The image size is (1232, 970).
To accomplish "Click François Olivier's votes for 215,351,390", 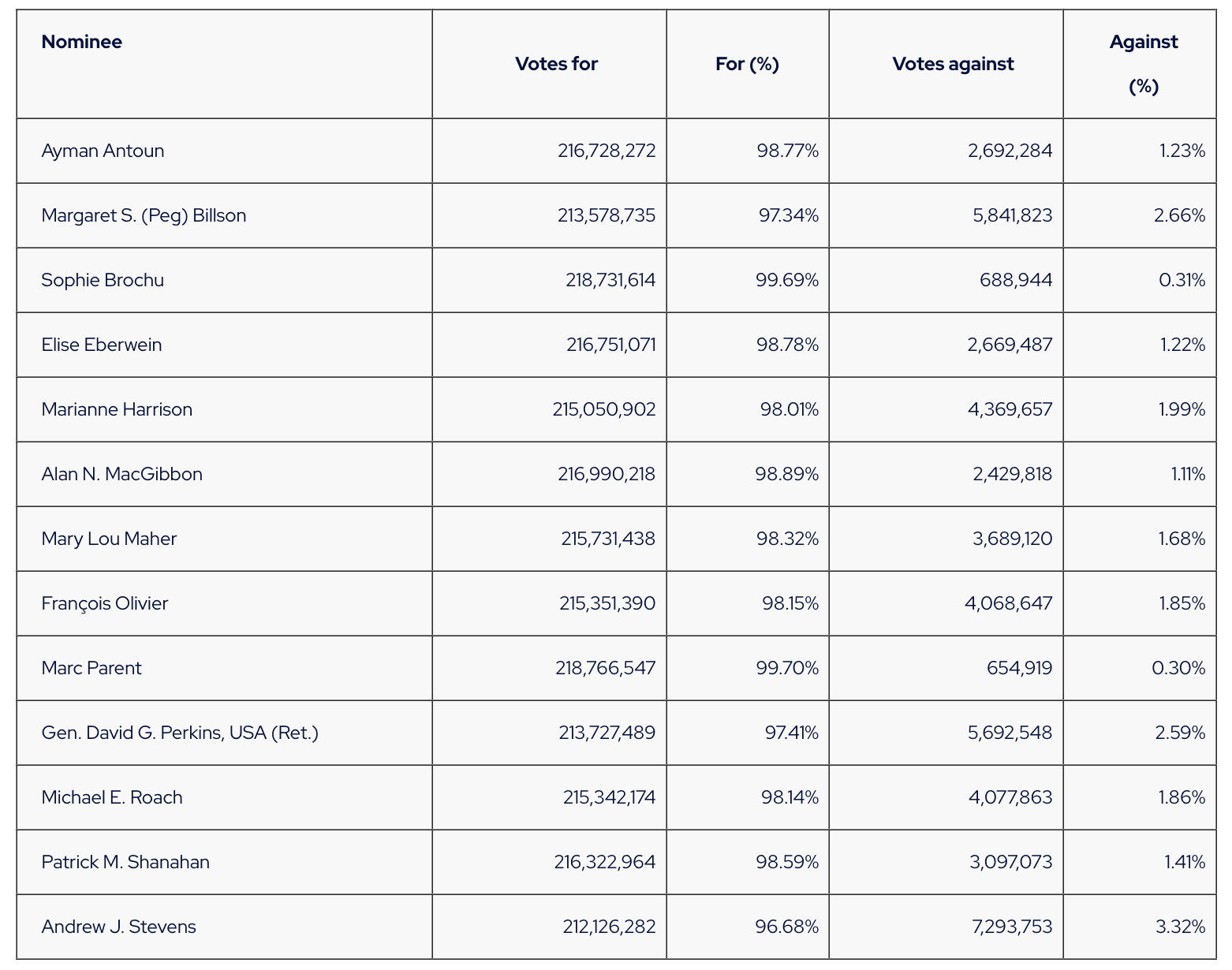I will coord(607,603).
